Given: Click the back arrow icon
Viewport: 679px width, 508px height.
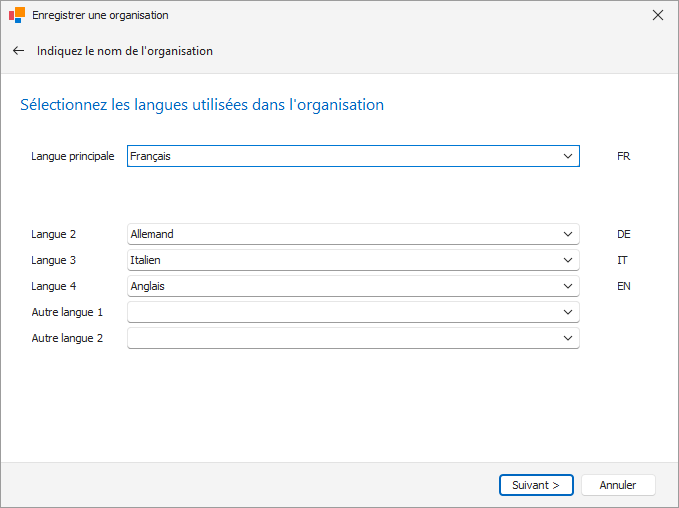Looking at the screenshot, I should pos(18,51).
